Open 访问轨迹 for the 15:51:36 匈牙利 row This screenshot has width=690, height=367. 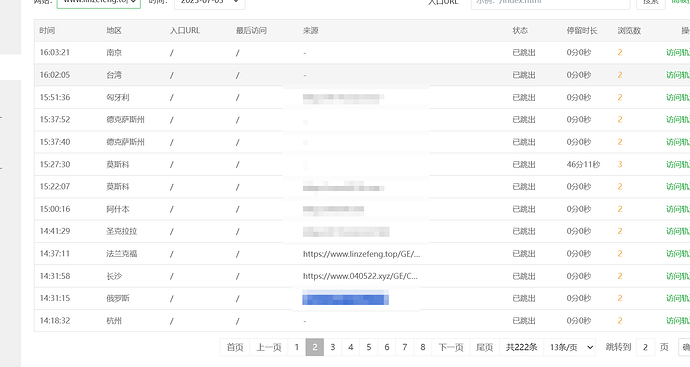point(678,97)
